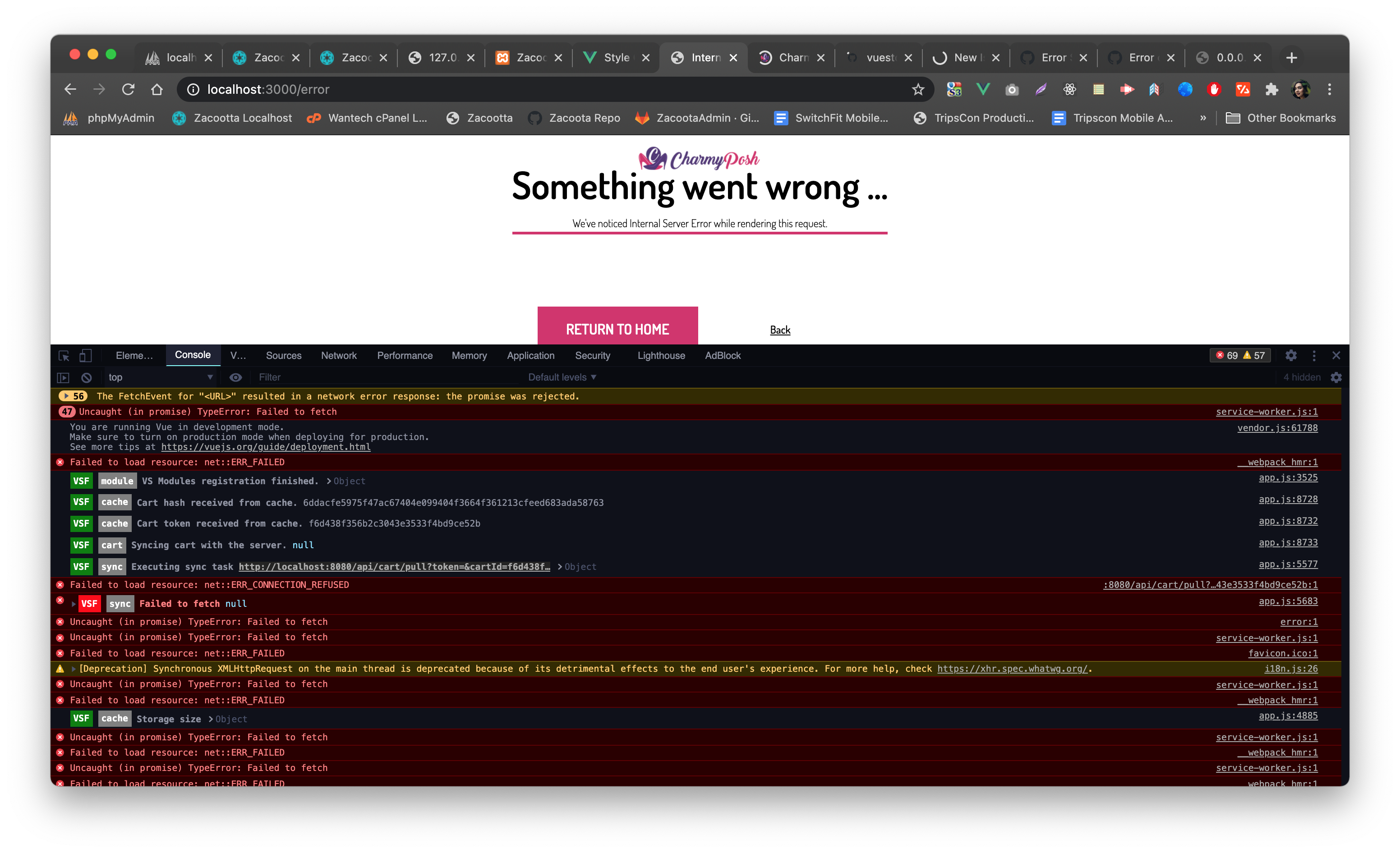
Task: Open the Vue DevTools extension icon
Action: point(983,89)
